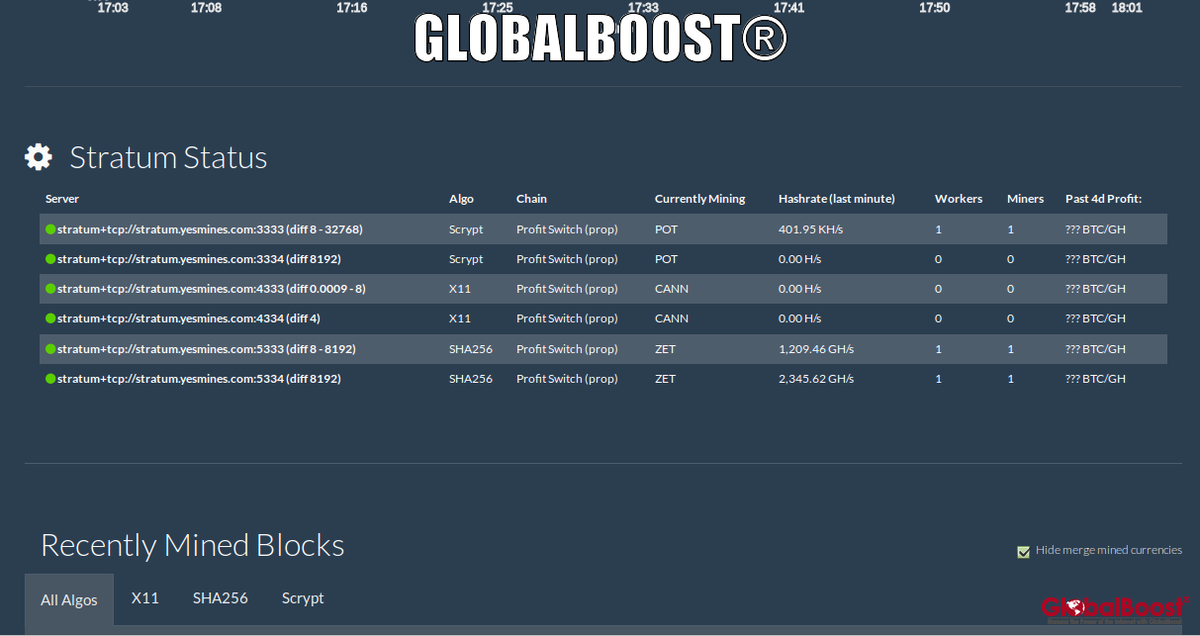This screenshot has height=636, width=1200.
Task: Click ZET in the port 5334 row
Action: [665, 379]
